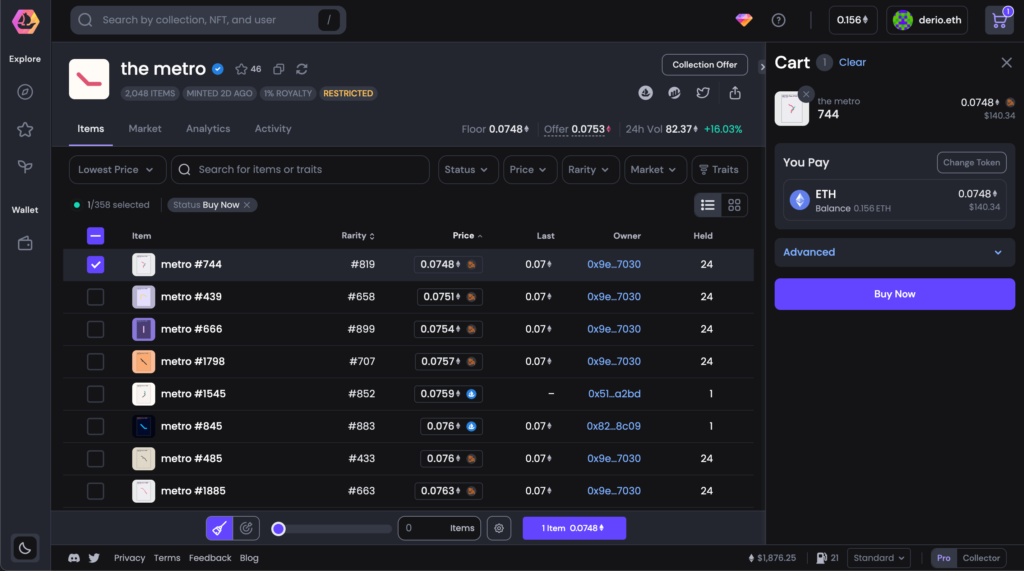Viewport: 1024px width, 571px height.
Task: Click the sweep amount slider handle
Action: click(278, 529)
